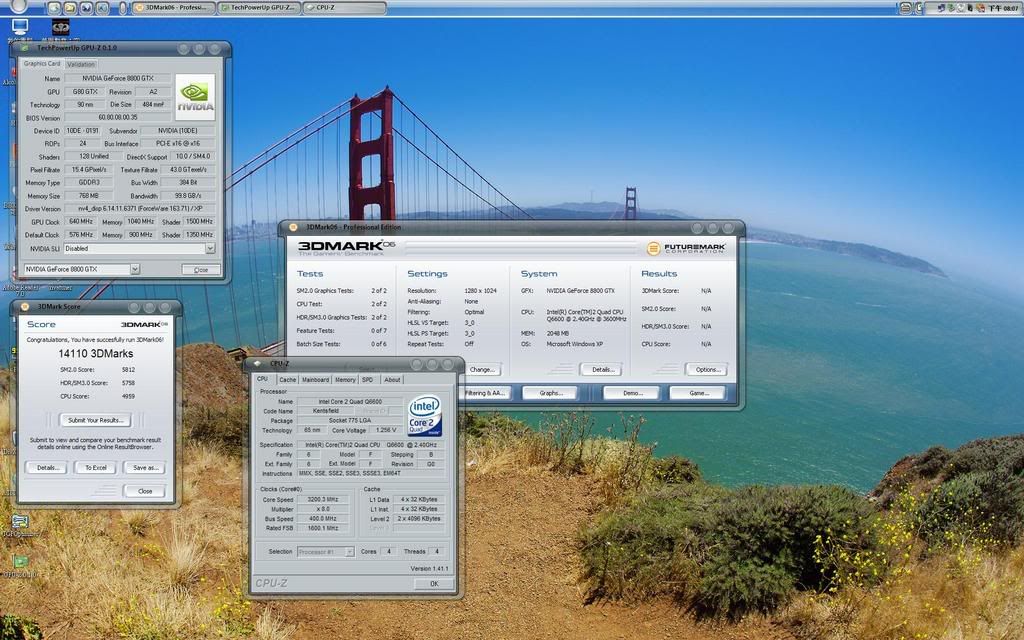Open the Cache tab in CPU-Z
Screen dimensions: 1024x640
click(x=288, y=379)
